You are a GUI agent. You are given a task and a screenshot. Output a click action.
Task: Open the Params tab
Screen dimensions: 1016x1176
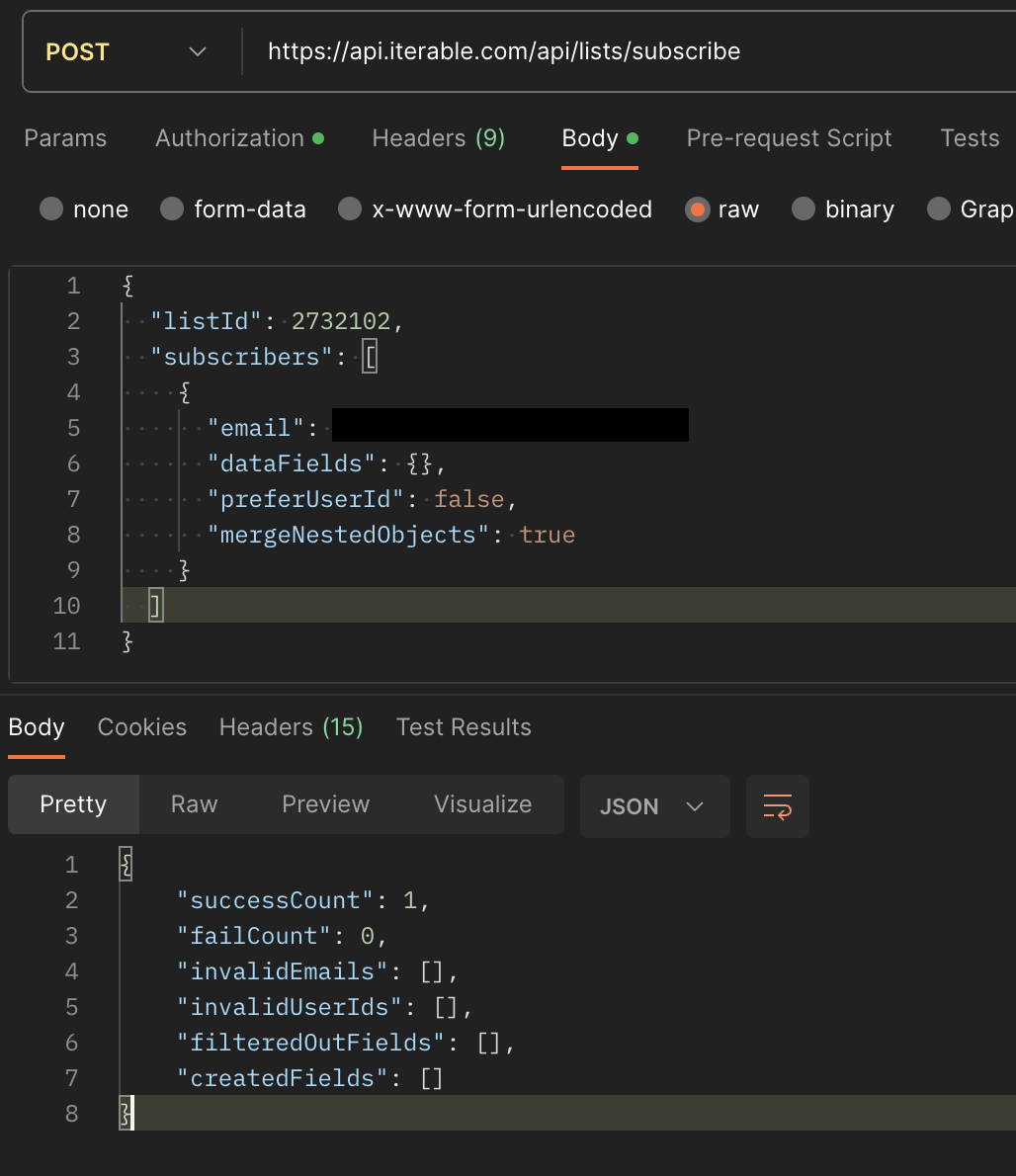click(65, 138)
